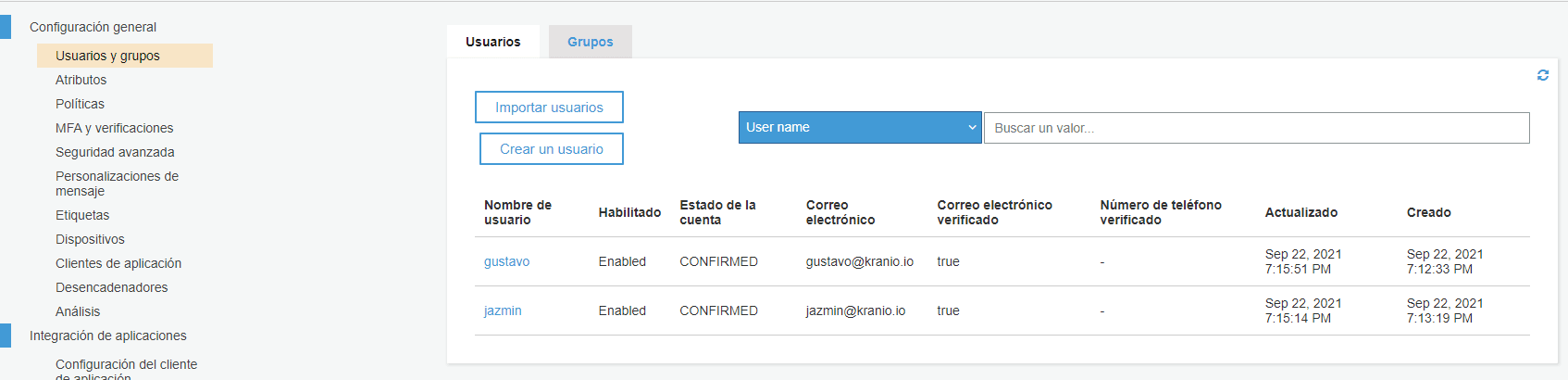The width and height of the screenshot is (1568, 380).
Task: Click the Crear un usuario button
Action: point(552,149)
